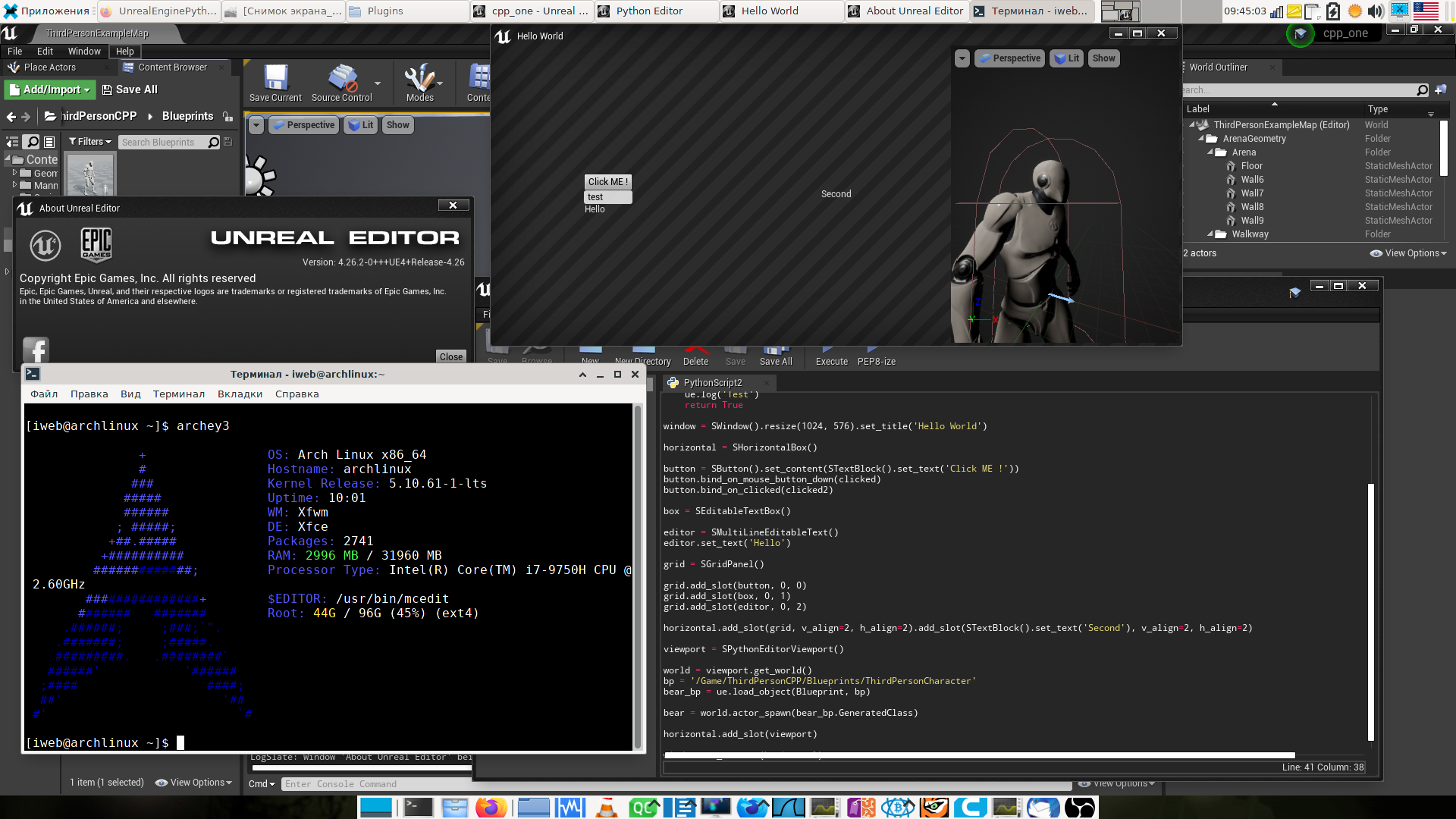
Task: Collapse the Content folder tree node
Action: pyautogui.click(x=8, y=159)
